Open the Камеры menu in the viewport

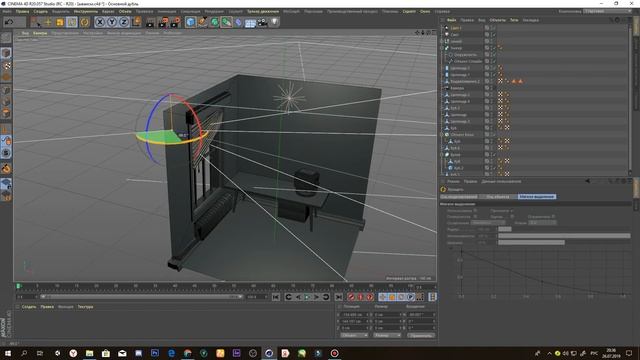[40, 33]
